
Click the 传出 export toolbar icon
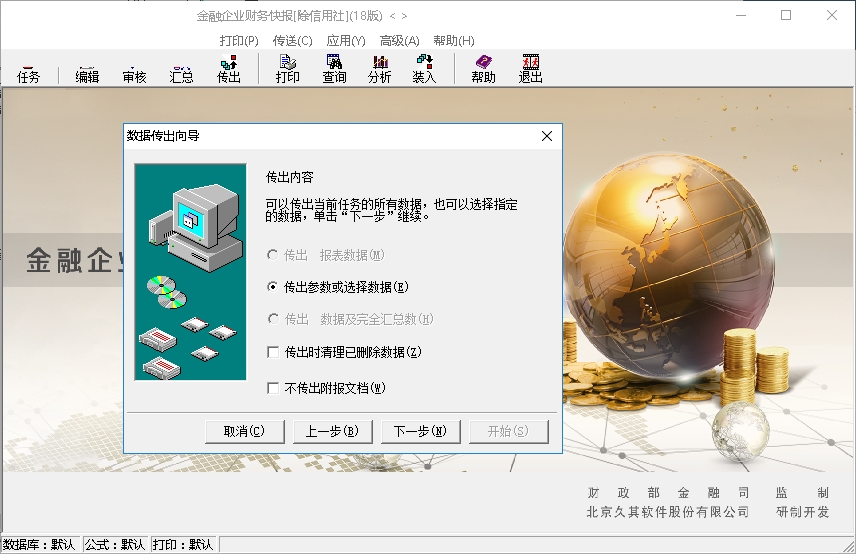[x=229, y=69]
